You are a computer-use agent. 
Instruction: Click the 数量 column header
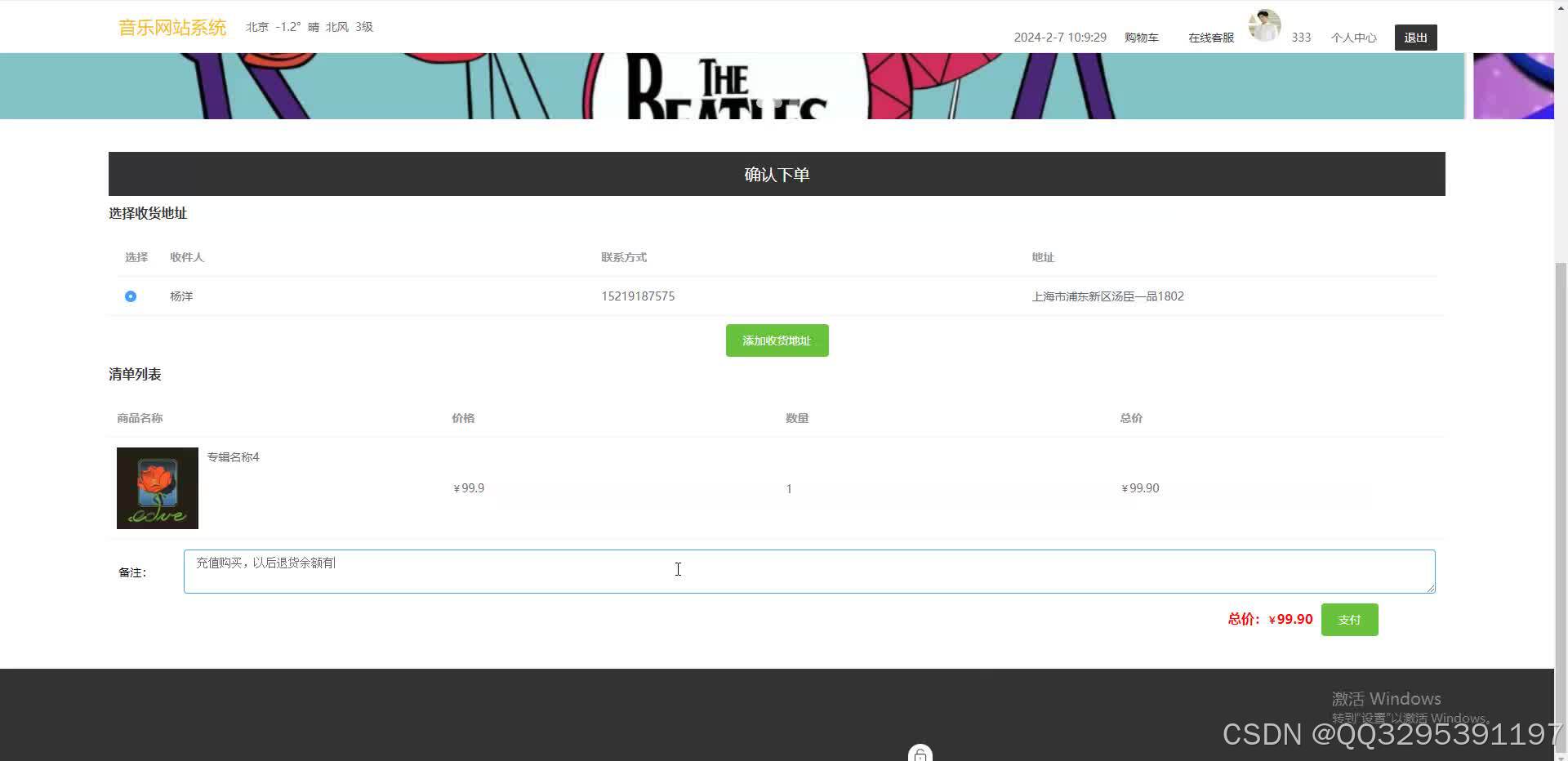797,418
